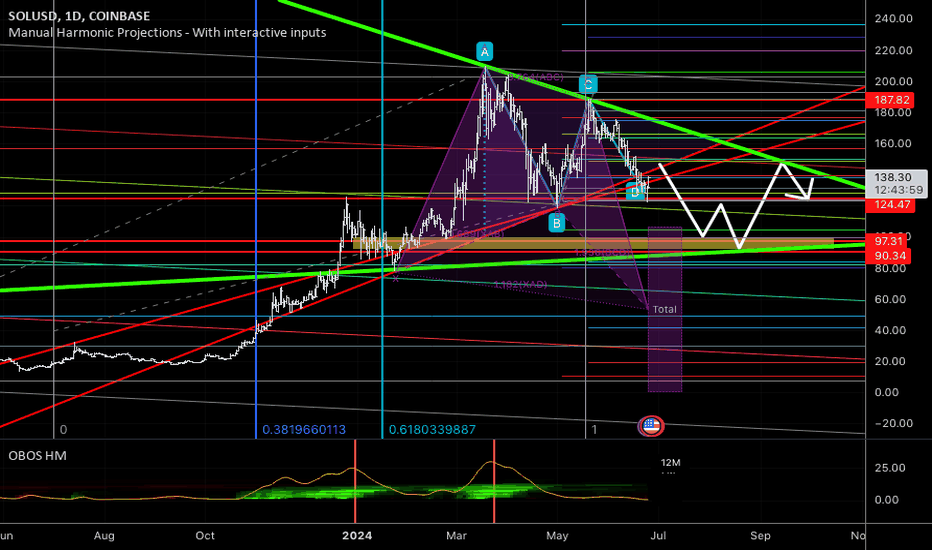Select the purple projection box below Total
Image resolution: width=932 pixels, height=550 pixels.
(x=665, y=309)
